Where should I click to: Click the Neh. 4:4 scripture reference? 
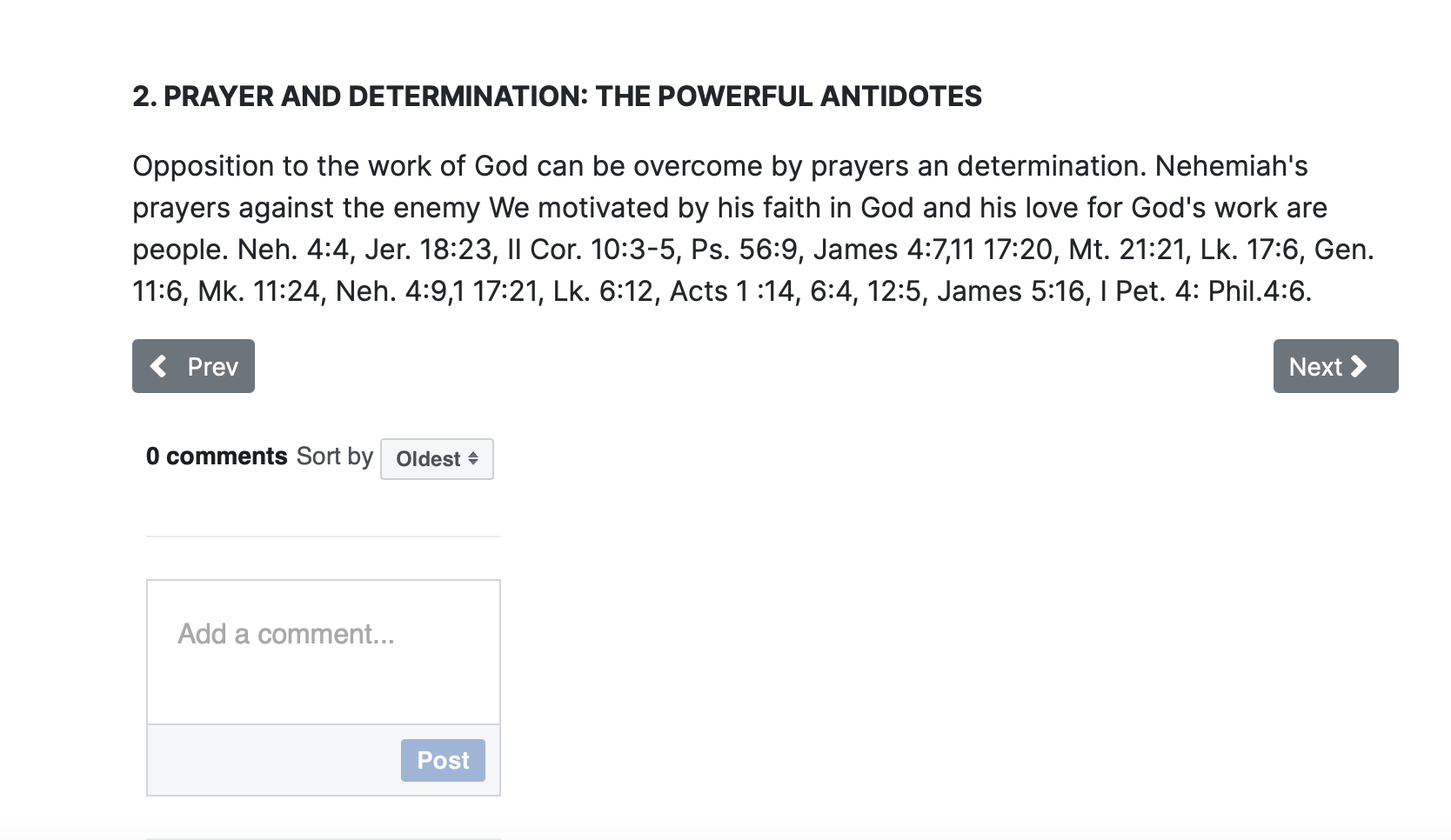click(293, 250)
